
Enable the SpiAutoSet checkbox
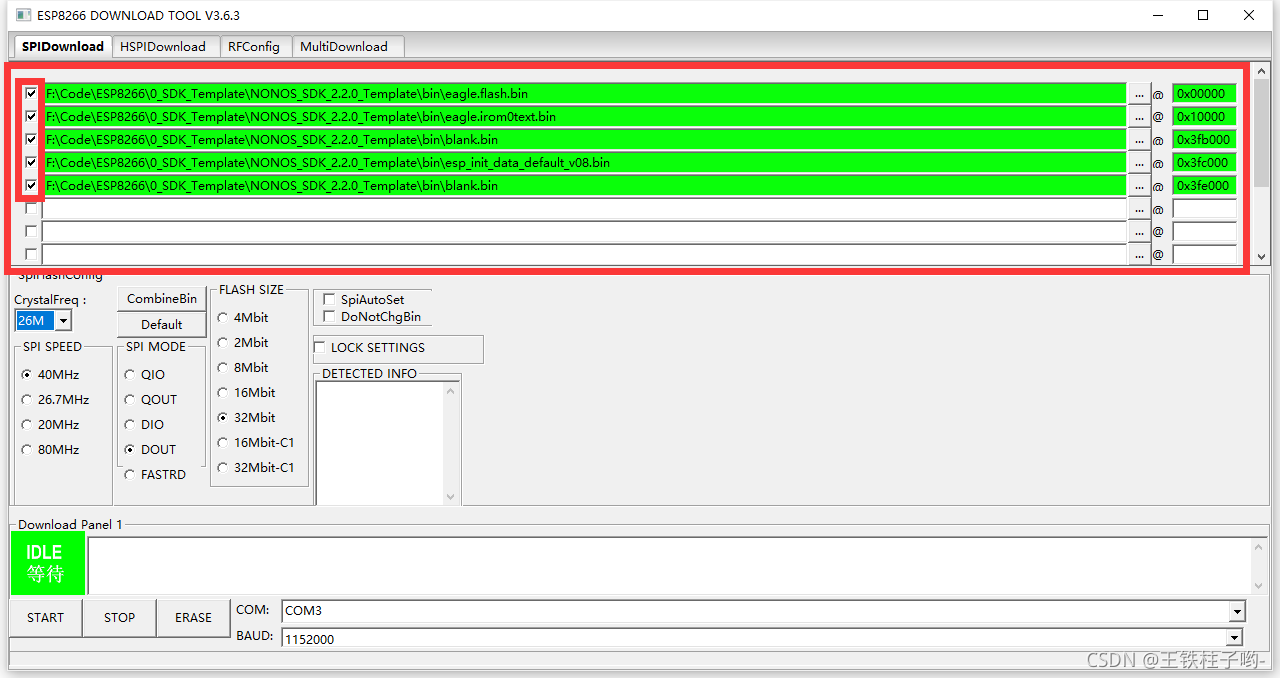[x=329, y=299]
